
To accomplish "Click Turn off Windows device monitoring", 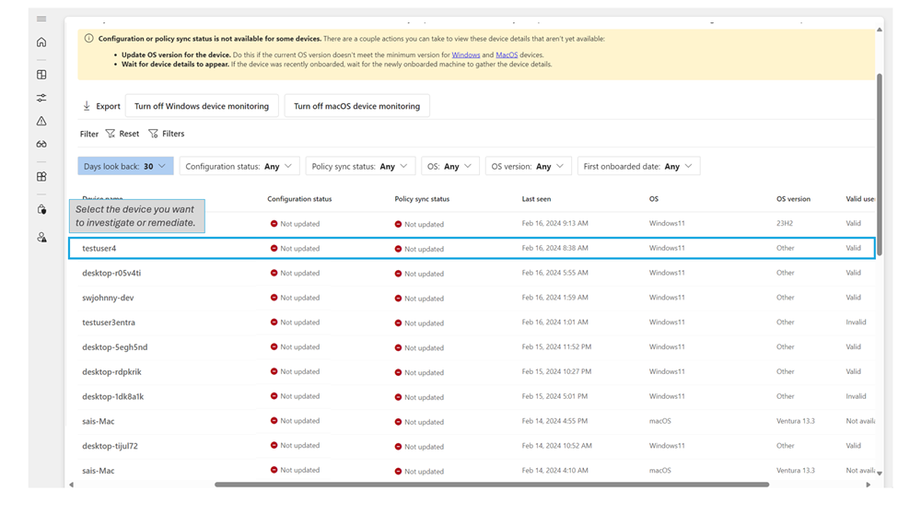I will coord(202,106).
